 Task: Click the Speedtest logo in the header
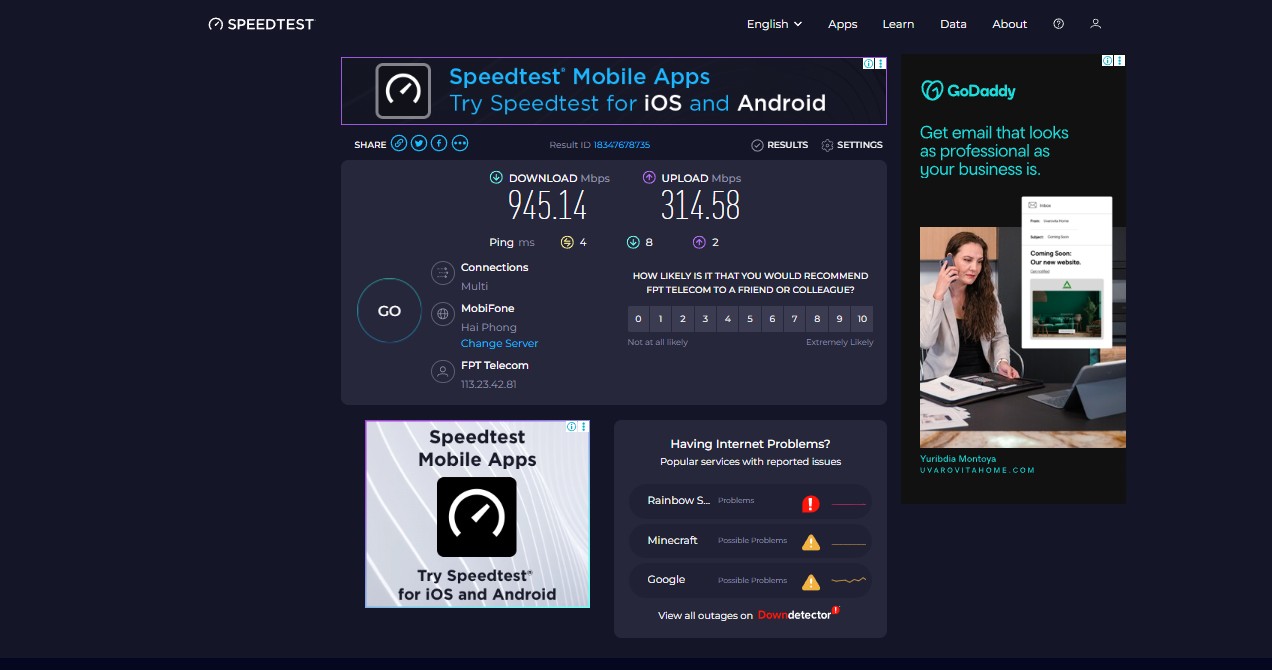260,23
